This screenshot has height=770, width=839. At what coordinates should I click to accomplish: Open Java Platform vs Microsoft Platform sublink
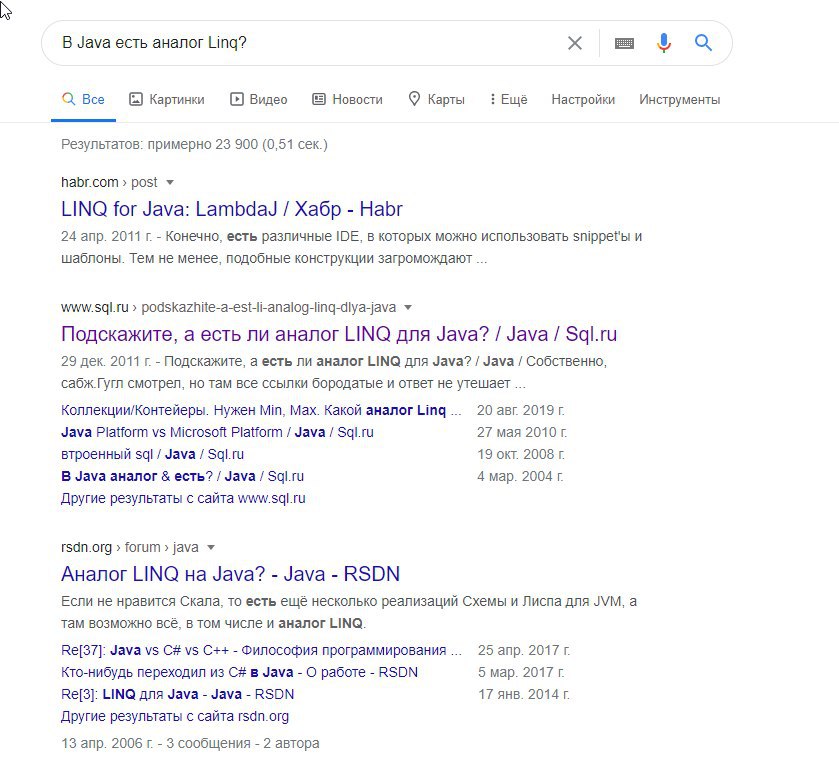(x=217, y=432)
